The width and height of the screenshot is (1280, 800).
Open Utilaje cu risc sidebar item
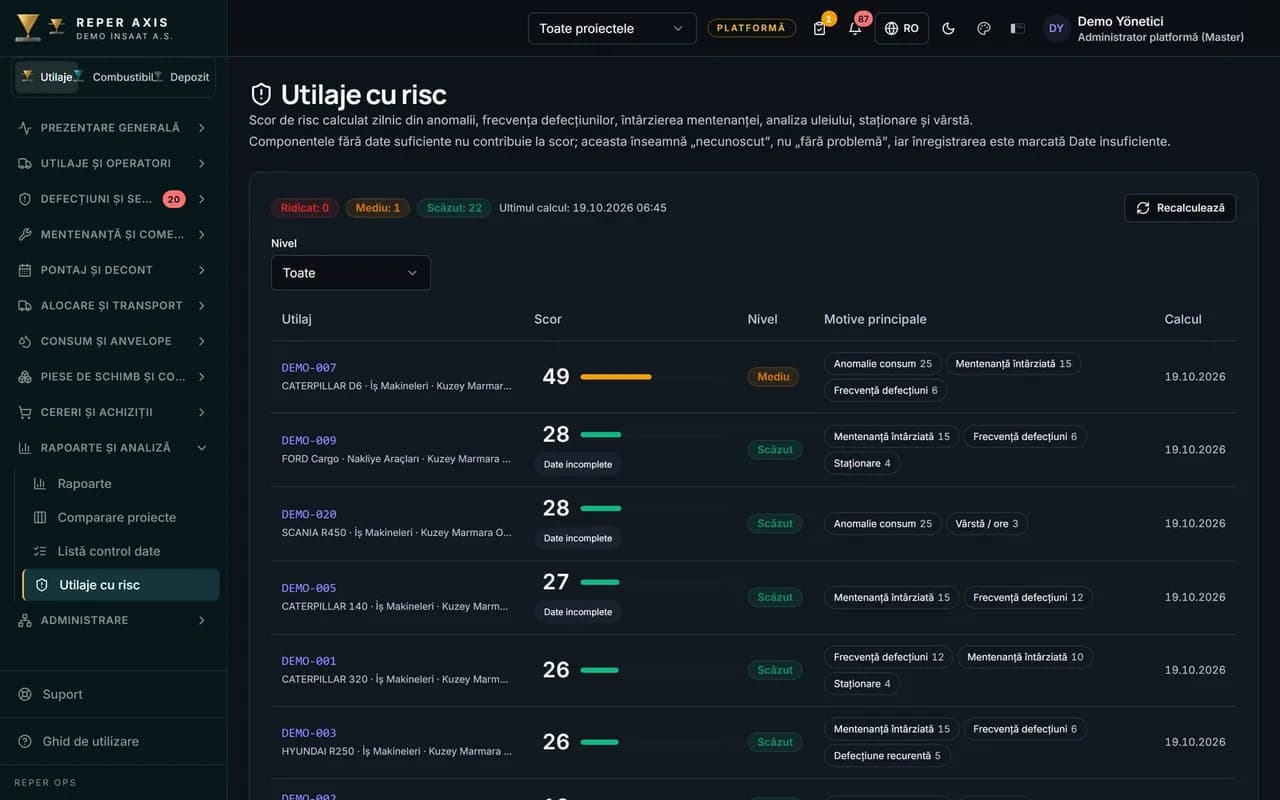click(x=121, y=585)
